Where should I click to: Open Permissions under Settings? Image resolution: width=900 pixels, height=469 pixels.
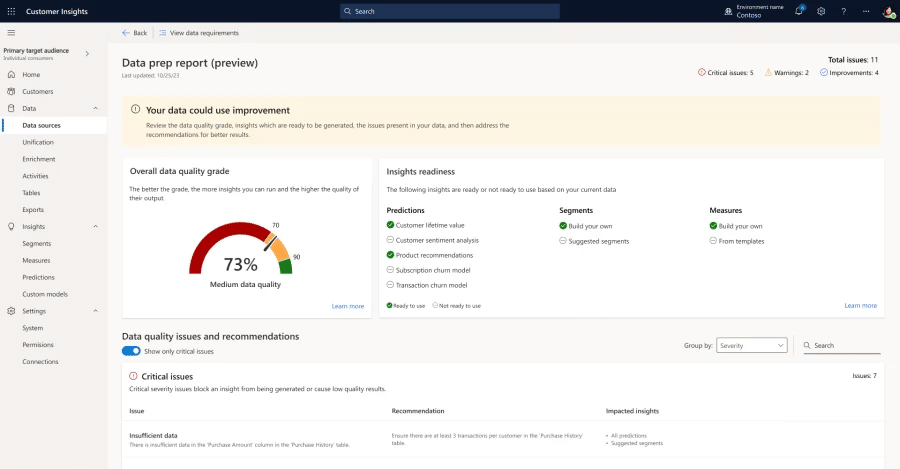click(38, 345)
